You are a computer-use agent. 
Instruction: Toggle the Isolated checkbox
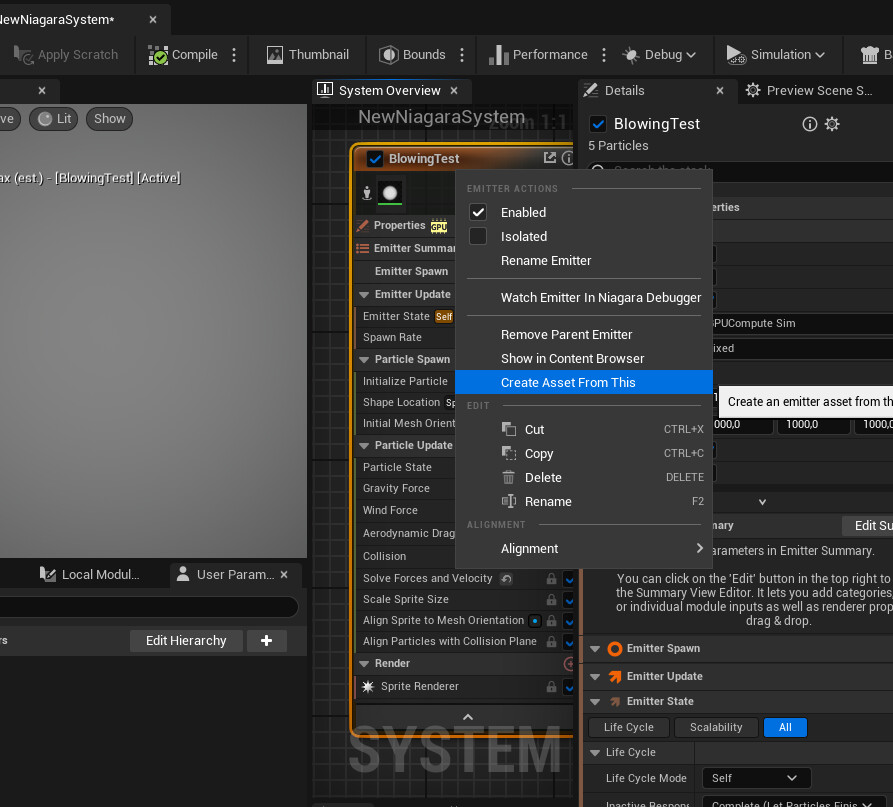478,236
